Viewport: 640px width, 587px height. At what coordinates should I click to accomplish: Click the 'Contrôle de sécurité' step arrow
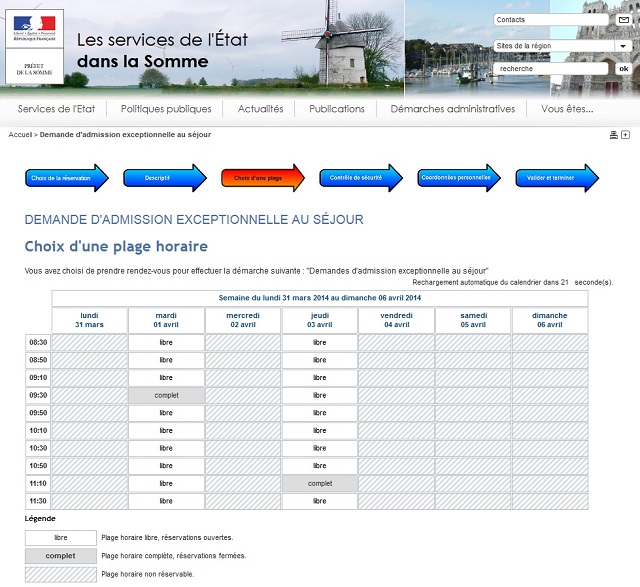click(360, 178)
